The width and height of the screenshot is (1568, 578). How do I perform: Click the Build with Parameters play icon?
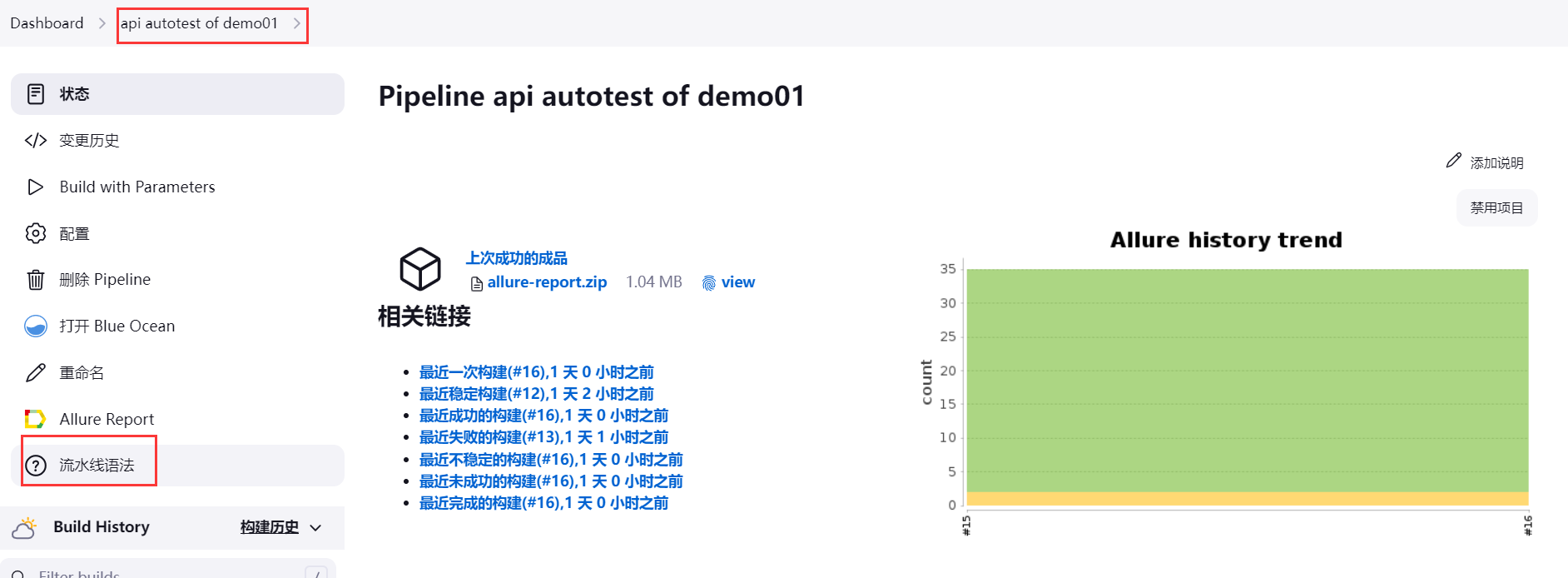[x=36, y=187]
